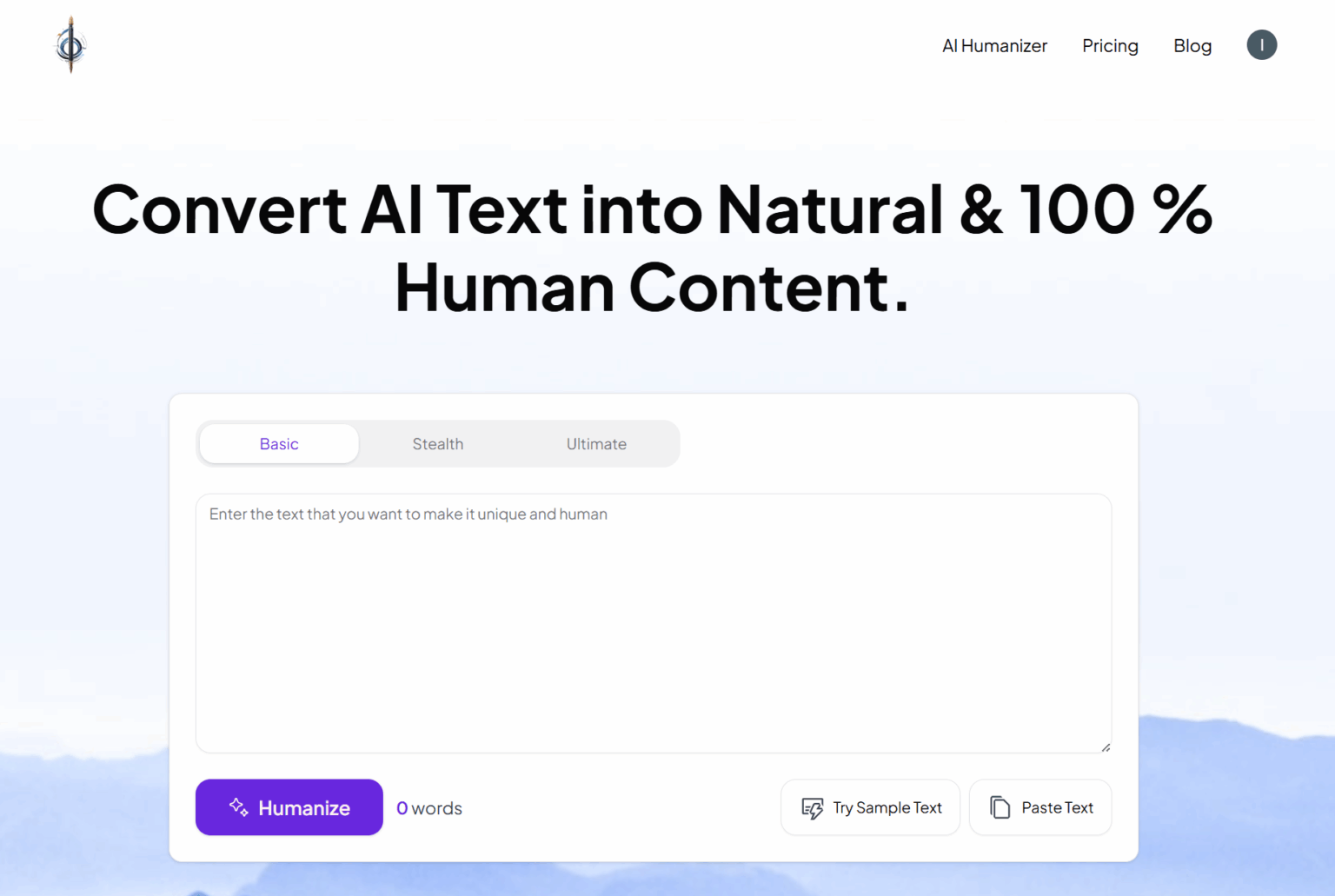Click the lightning-document icon in Try Sample Text

pos(814,807)
